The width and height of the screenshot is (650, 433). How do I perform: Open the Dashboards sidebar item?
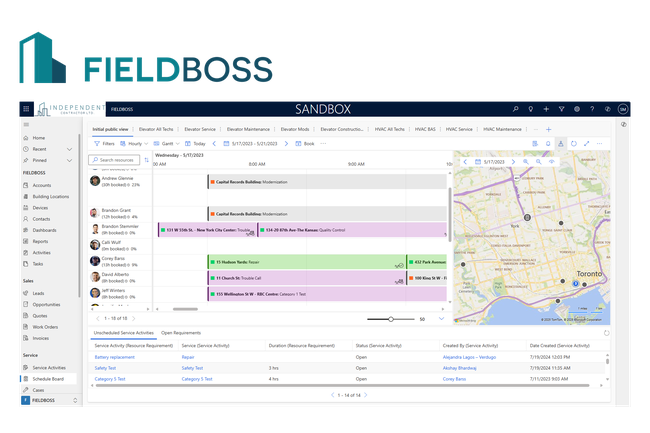(x=44, y=230)
